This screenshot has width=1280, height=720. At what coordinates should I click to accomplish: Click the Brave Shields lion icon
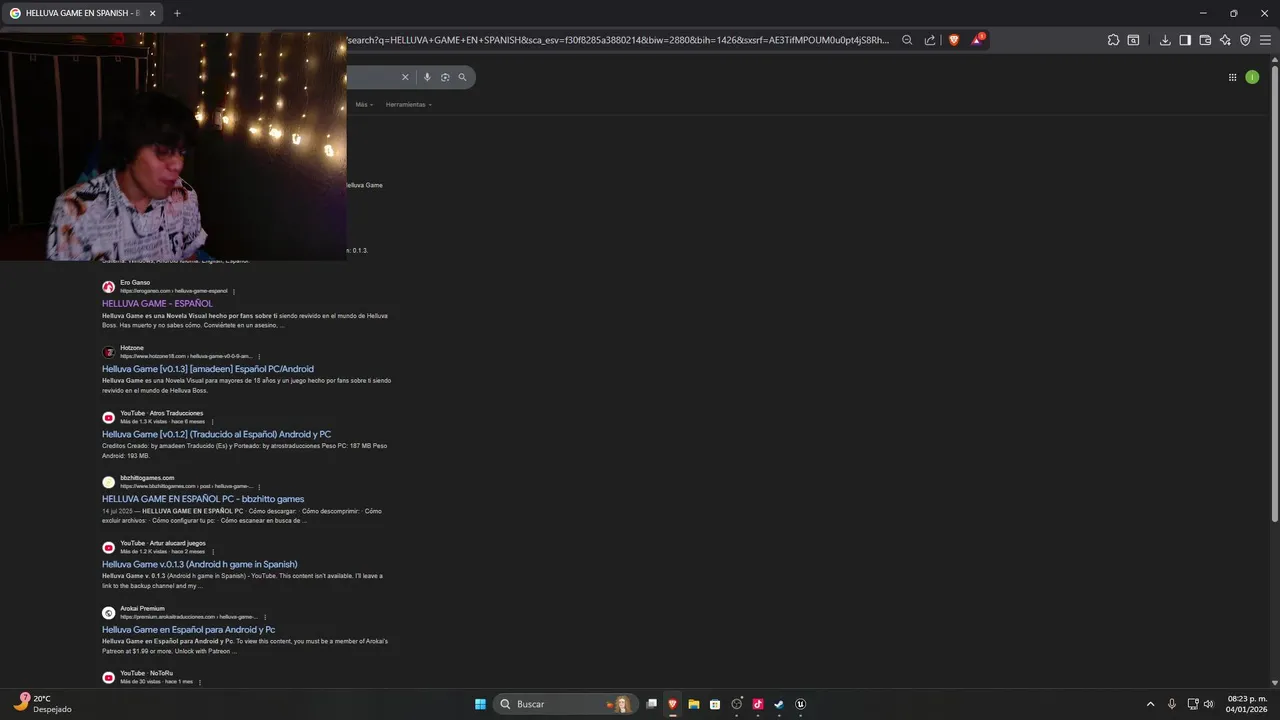click(x=953, y=40)
